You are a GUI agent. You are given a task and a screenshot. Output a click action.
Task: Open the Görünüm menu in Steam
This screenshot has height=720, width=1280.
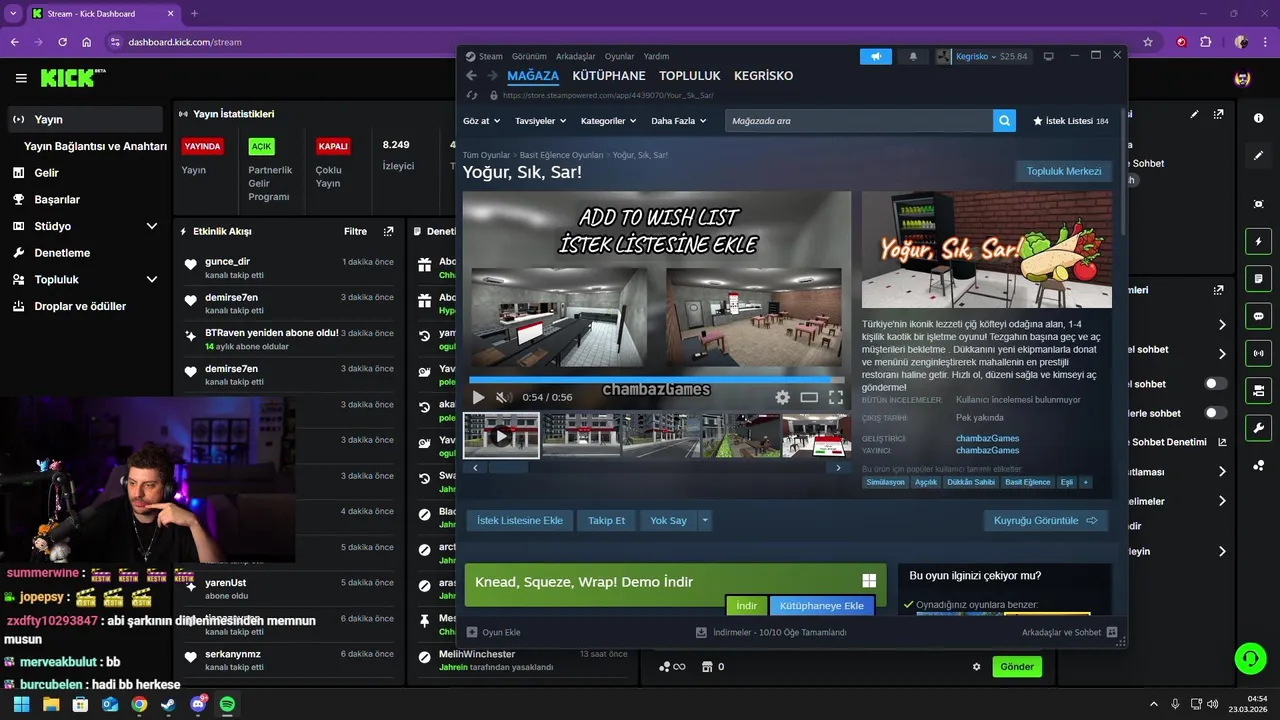pos(529,57)
